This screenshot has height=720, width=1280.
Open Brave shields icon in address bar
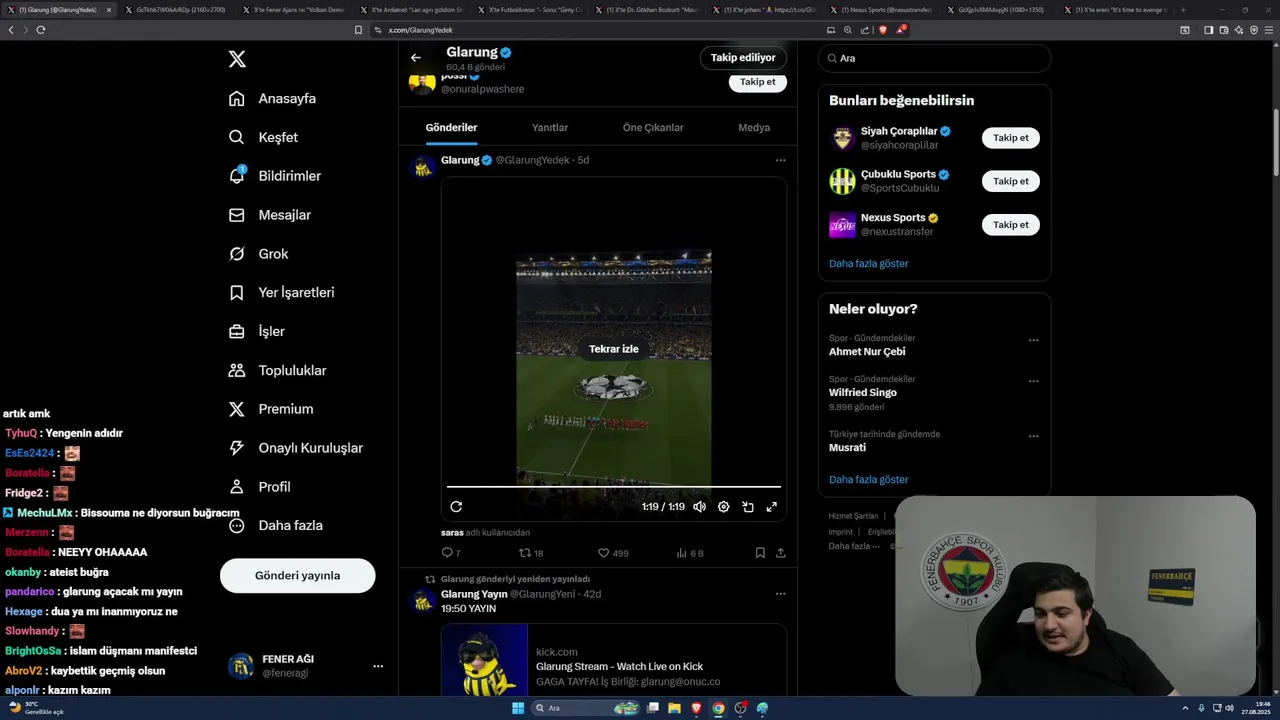tap(883, 30)
